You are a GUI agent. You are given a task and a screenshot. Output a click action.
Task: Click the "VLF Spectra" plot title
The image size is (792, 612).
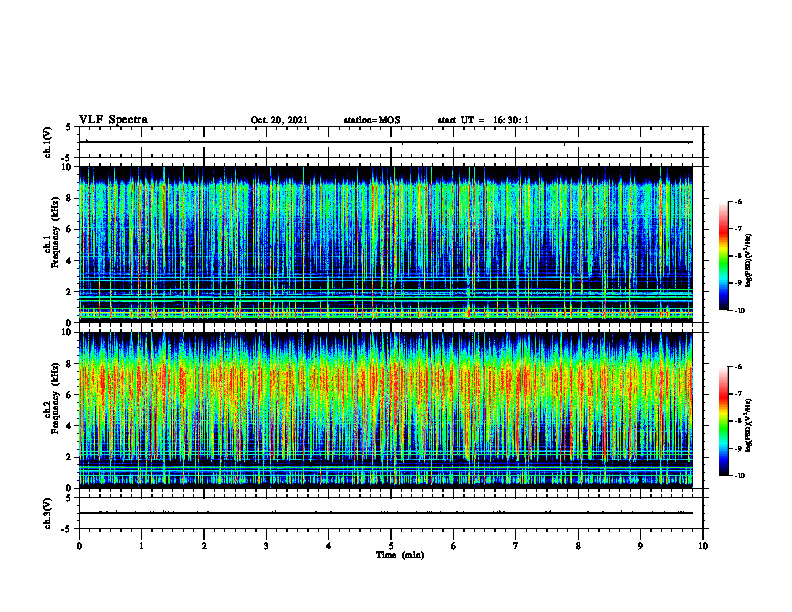pyautogui.click(x=113, y=120)
